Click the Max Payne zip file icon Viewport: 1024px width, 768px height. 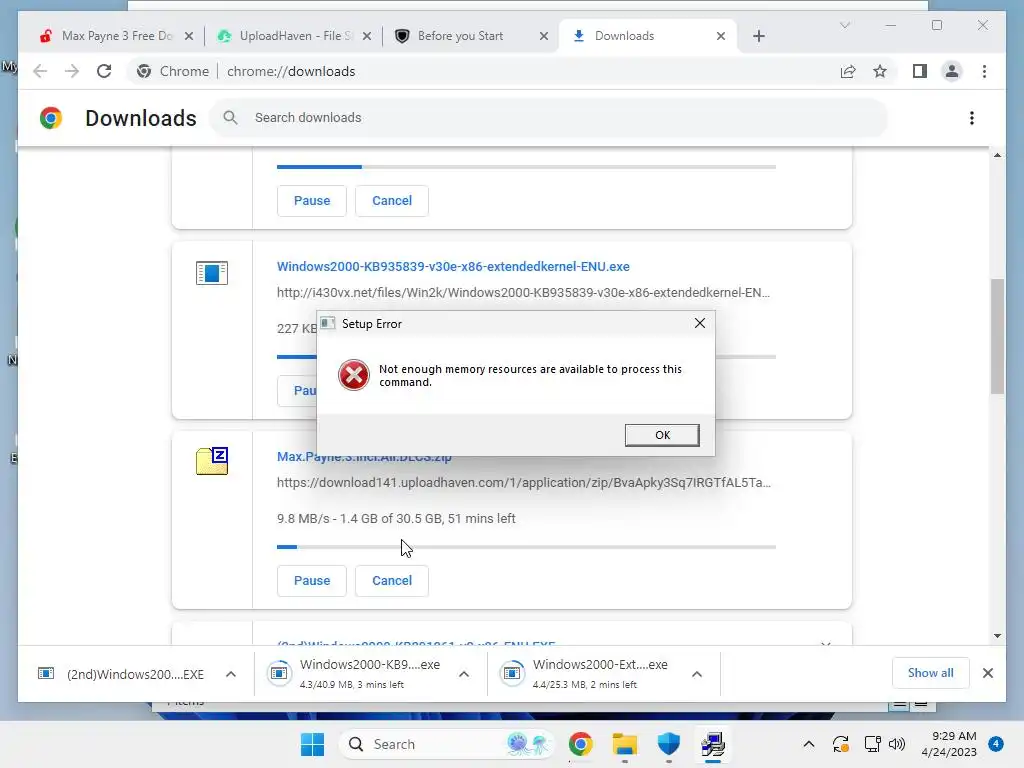pyautogui.click(x=212, y=460)
